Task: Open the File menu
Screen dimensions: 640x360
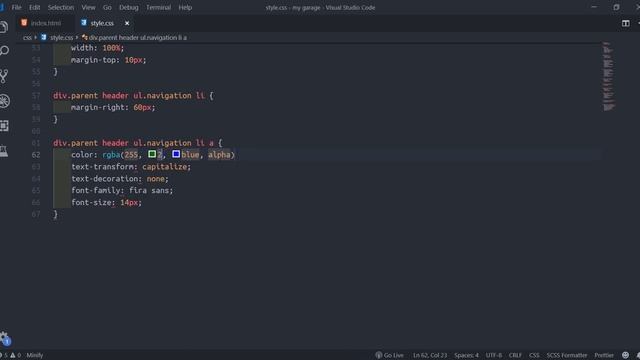Action: (x=17, y=7)
